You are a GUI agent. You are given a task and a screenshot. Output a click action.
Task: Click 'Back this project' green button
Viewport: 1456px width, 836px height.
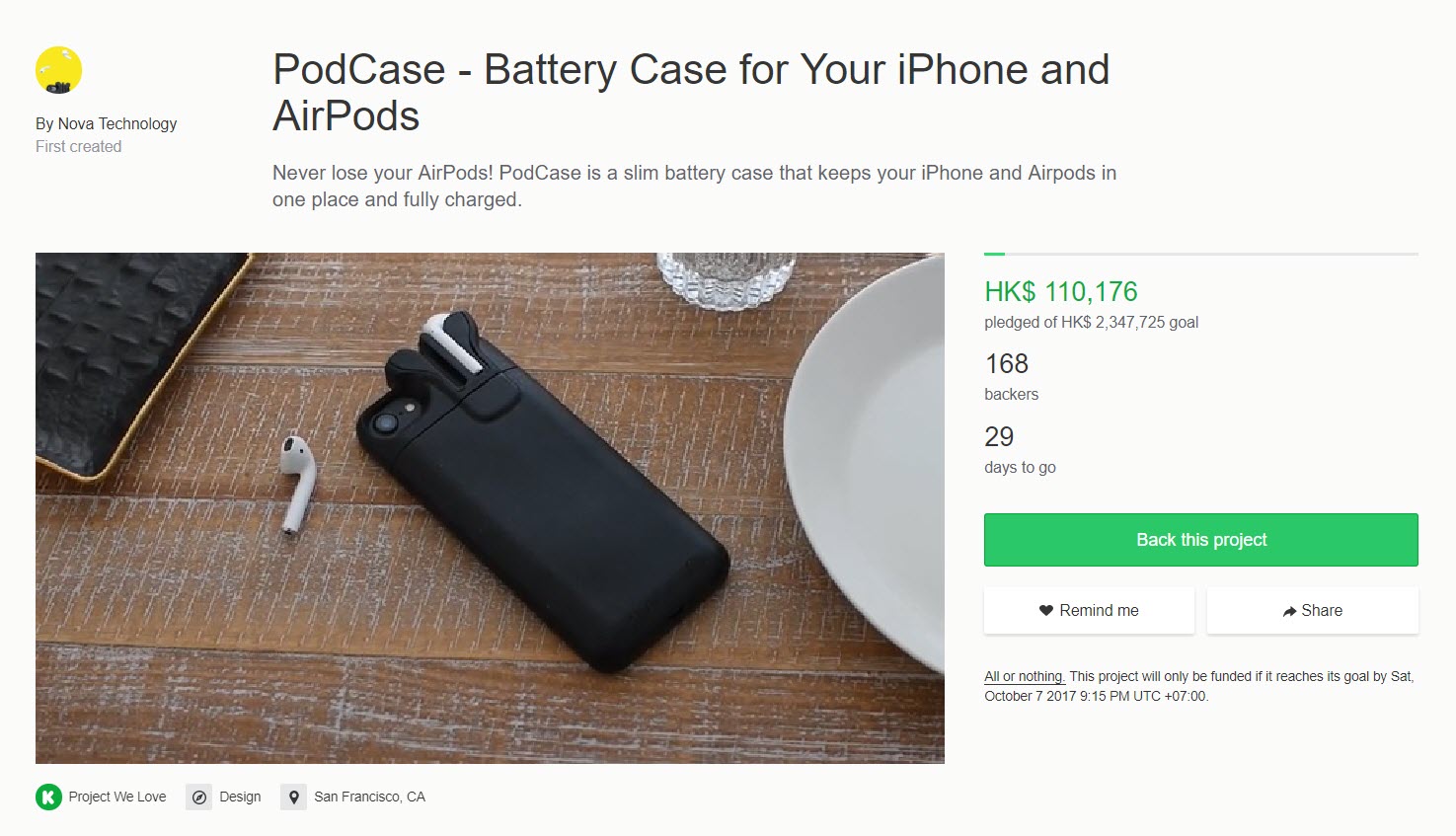pyautogui.click(x=1199, y=540)
